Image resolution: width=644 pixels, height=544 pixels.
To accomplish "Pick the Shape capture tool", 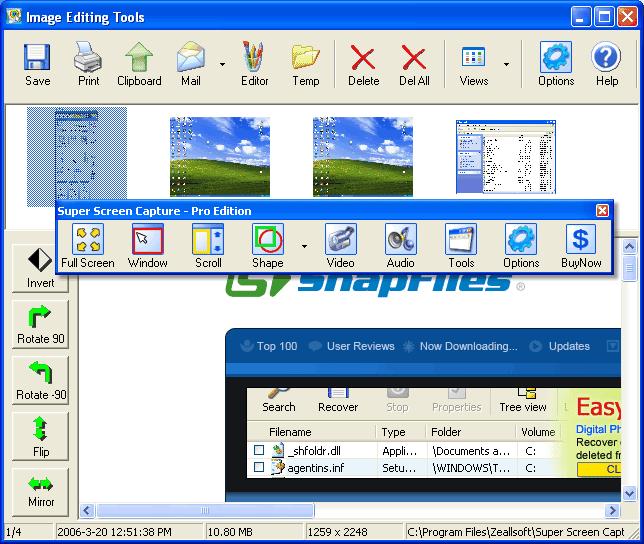I will point(268,239).
